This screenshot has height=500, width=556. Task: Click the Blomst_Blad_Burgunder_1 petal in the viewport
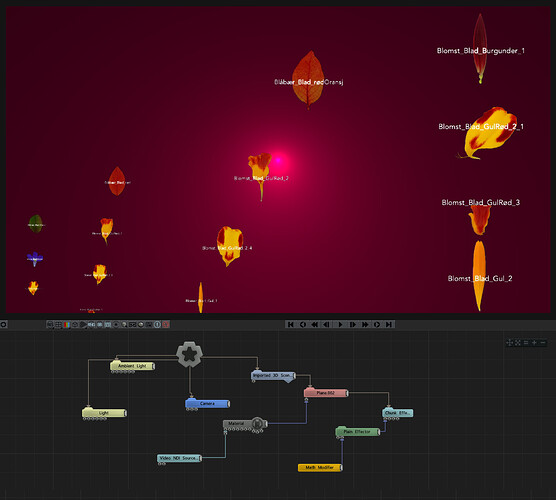point(480,48)
